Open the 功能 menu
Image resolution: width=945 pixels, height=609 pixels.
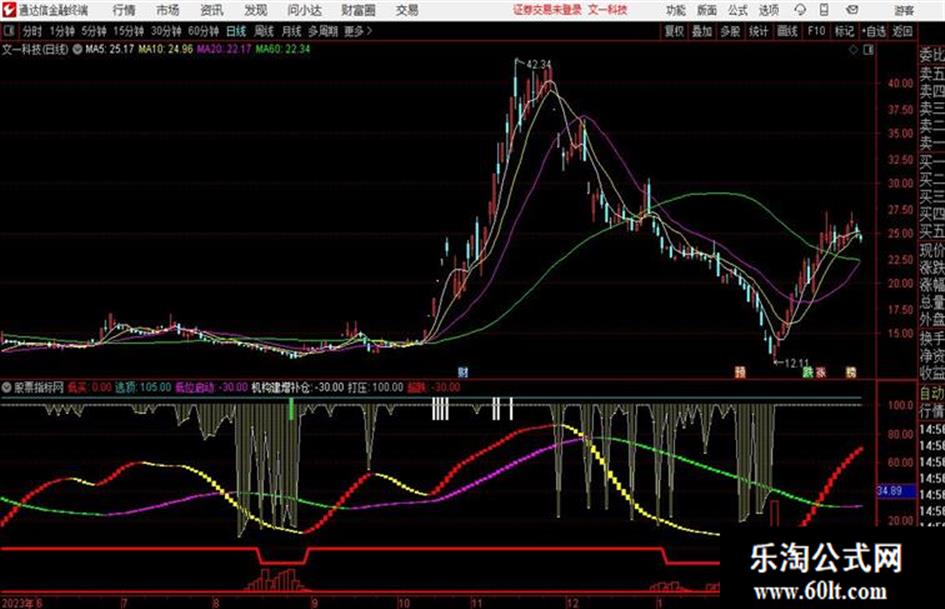pyautogui.click(x=676, y=10)
